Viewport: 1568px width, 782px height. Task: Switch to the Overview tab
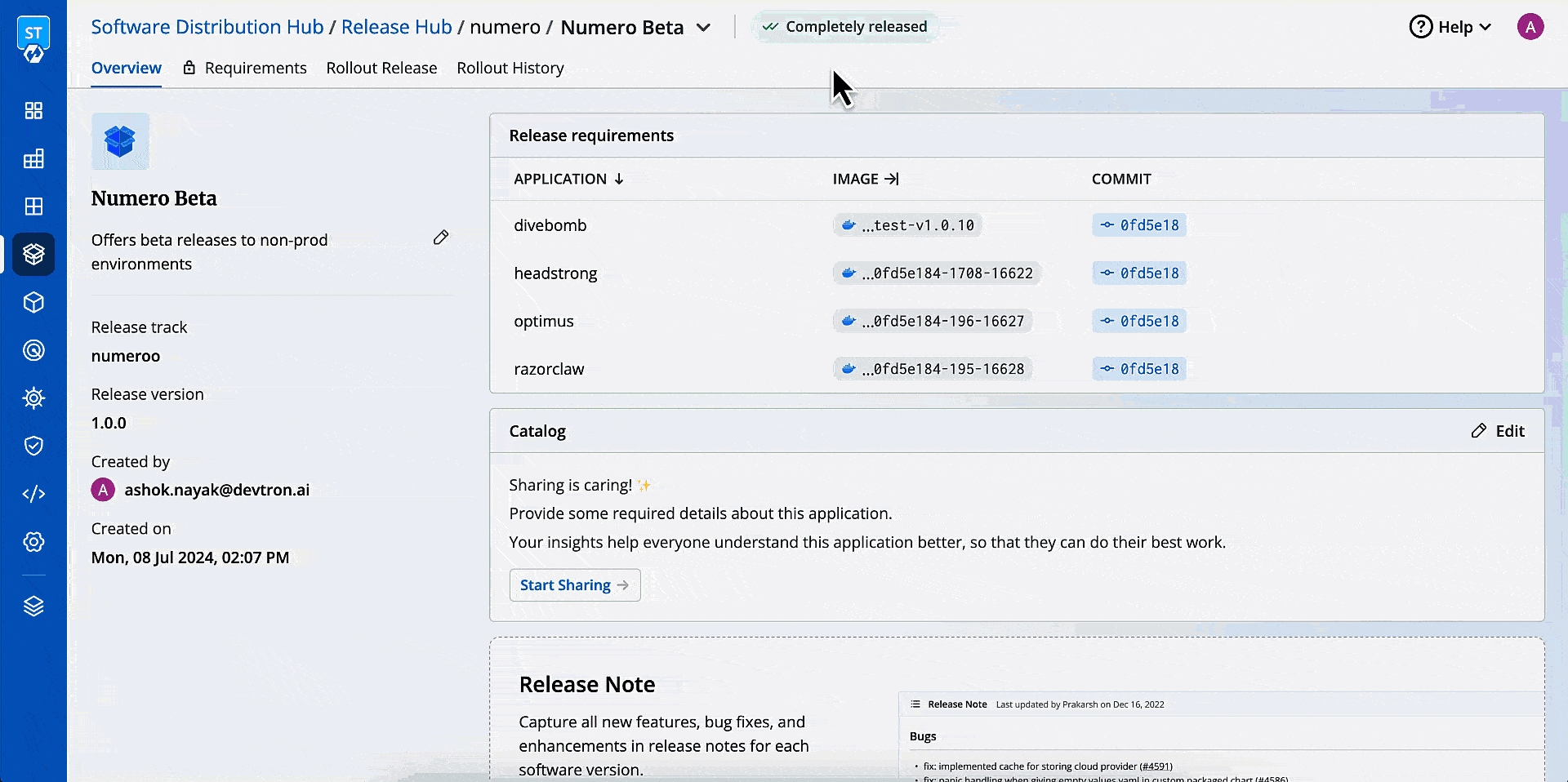[126, 68]
